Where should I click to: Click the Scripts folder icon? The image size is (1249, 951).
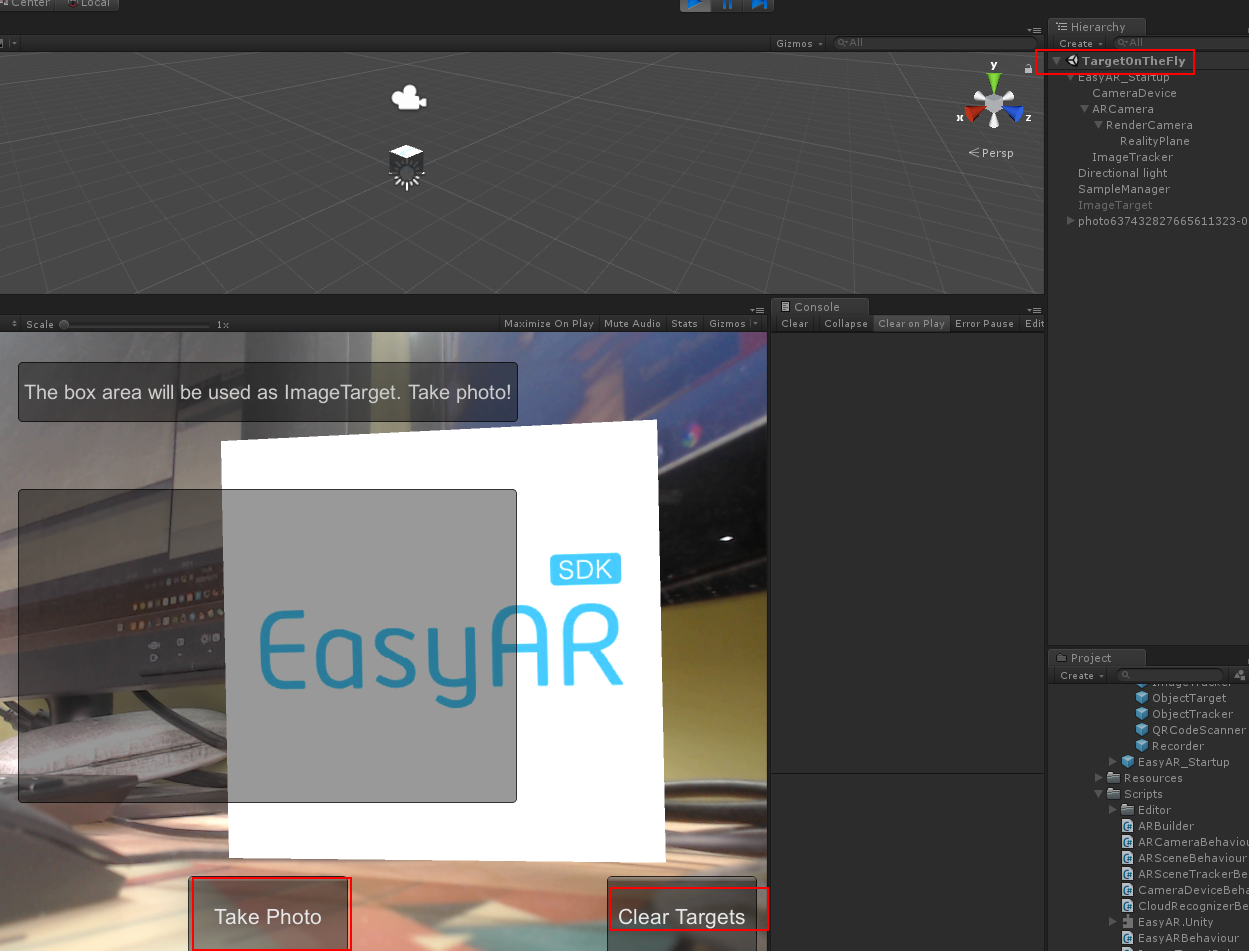[x=1114, y=794]
